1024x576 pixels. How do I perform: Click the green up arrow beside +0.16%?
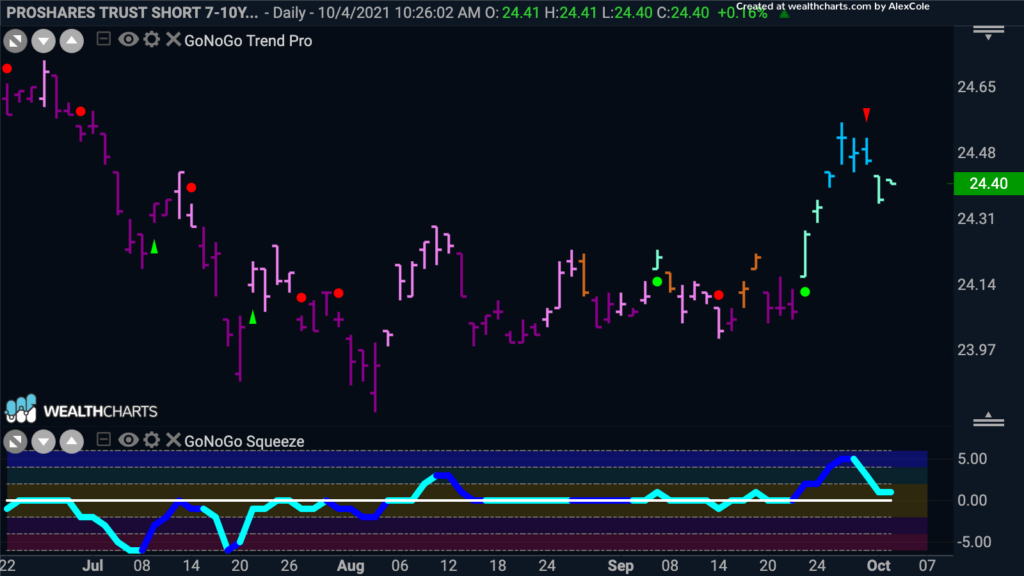click(x=784, y=13)
